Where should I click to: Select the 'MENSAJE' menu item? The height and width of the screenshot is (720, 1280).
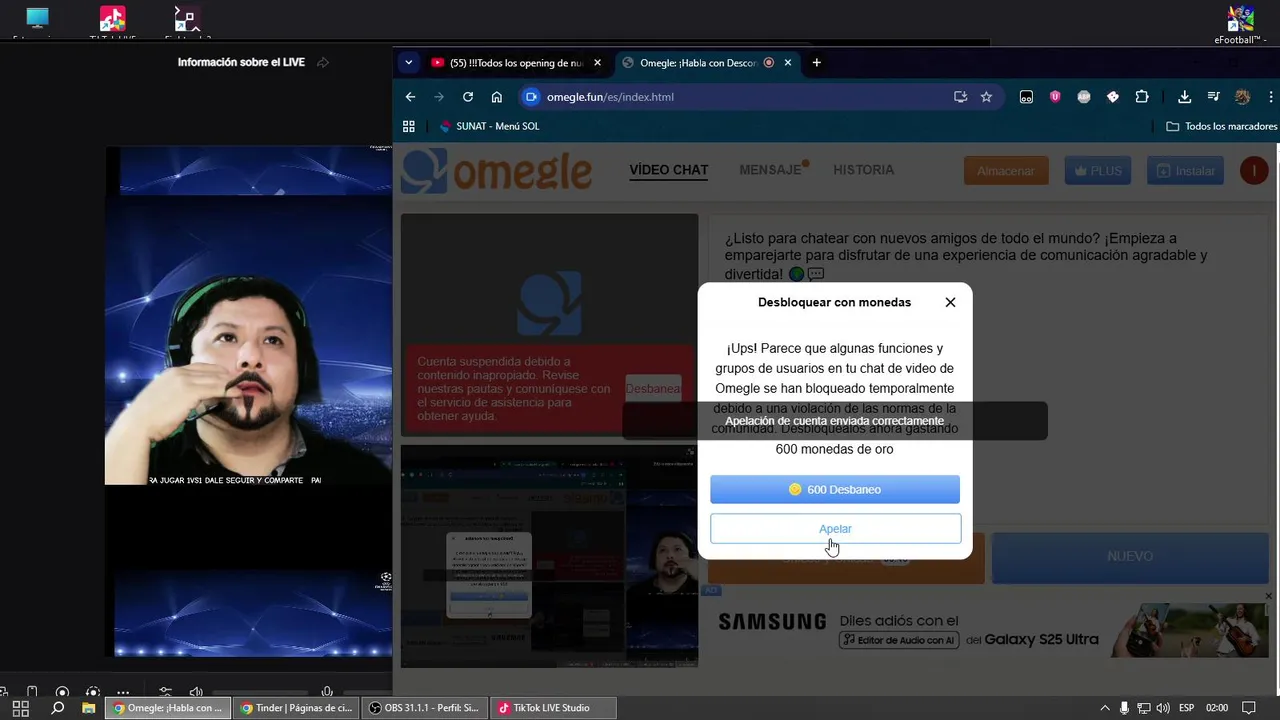pyautogui.click(x=771, y=170)
